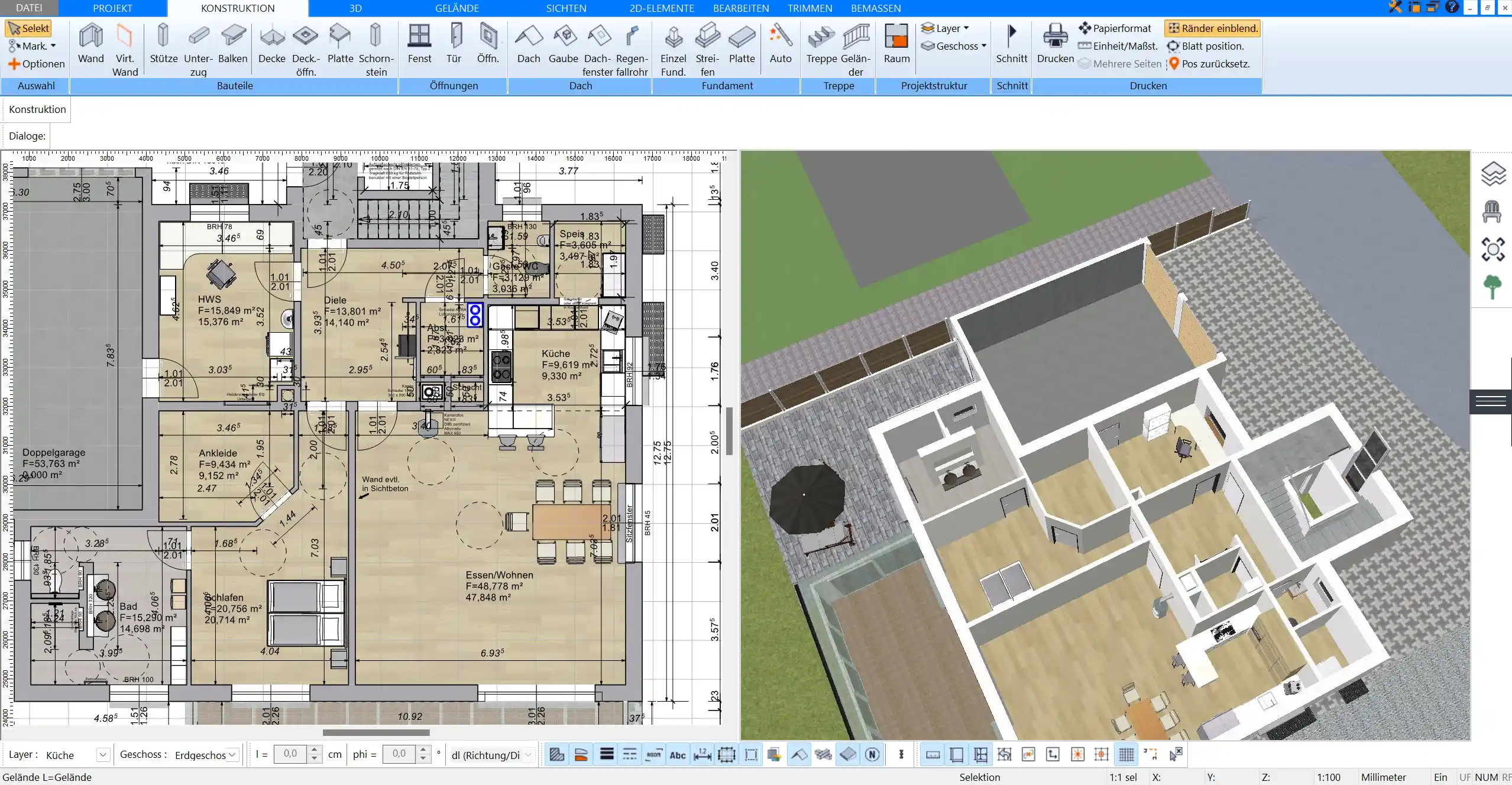1512x785 pixels.
Task: Click the Selekt button
Action: [28, 28]
